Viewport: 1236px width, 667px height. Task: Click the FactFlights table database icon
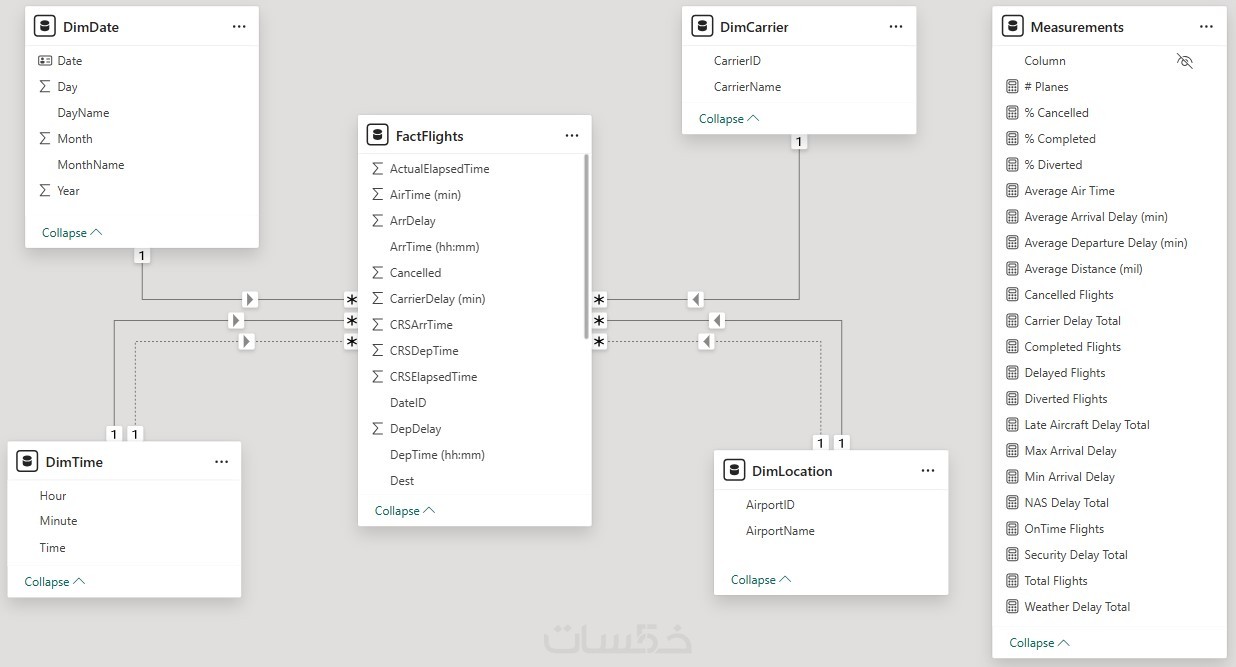click(377, 135)
